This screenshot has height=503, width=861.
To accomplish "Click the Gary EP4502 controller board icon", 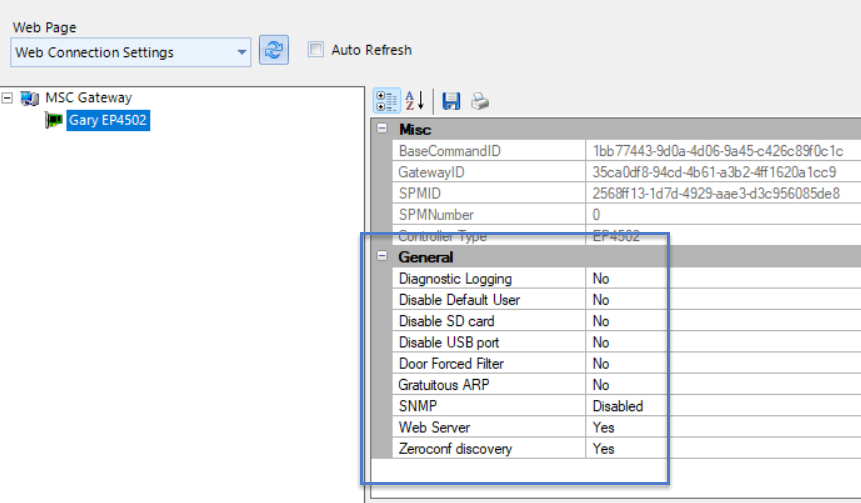I will [x=53, y=120].
